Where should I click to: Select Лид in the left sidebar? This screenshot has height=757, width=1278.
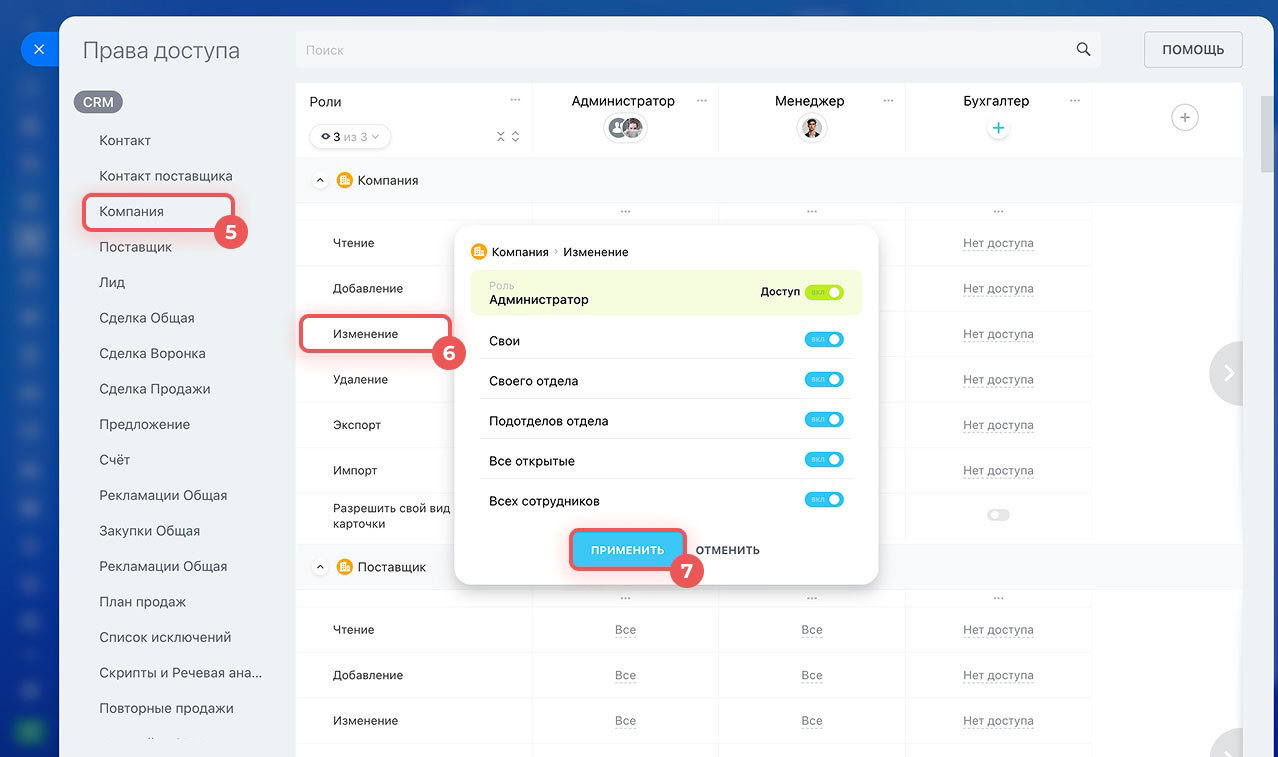pos(112,282)
